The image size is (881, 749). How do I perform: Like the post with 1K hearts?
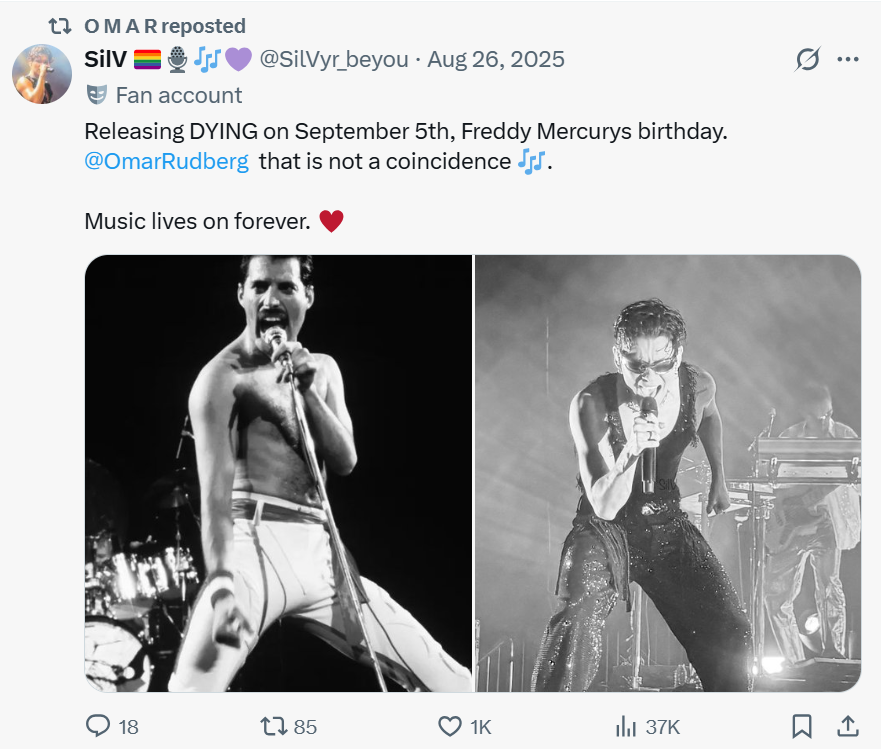(450, 726)
